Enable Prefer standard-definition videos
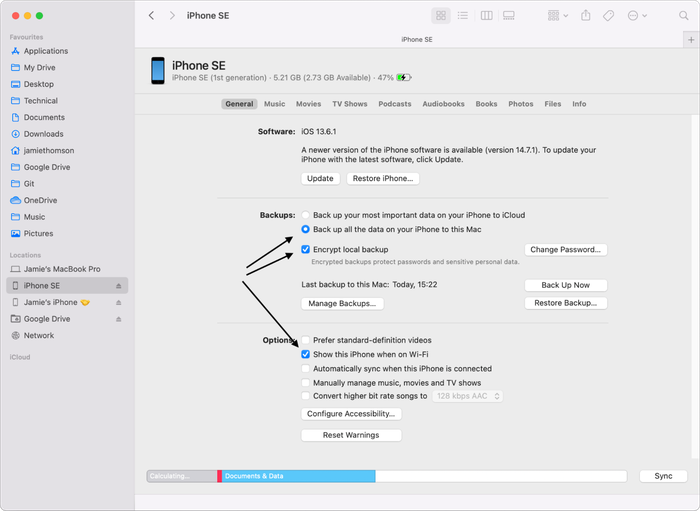 click(306, 340)
